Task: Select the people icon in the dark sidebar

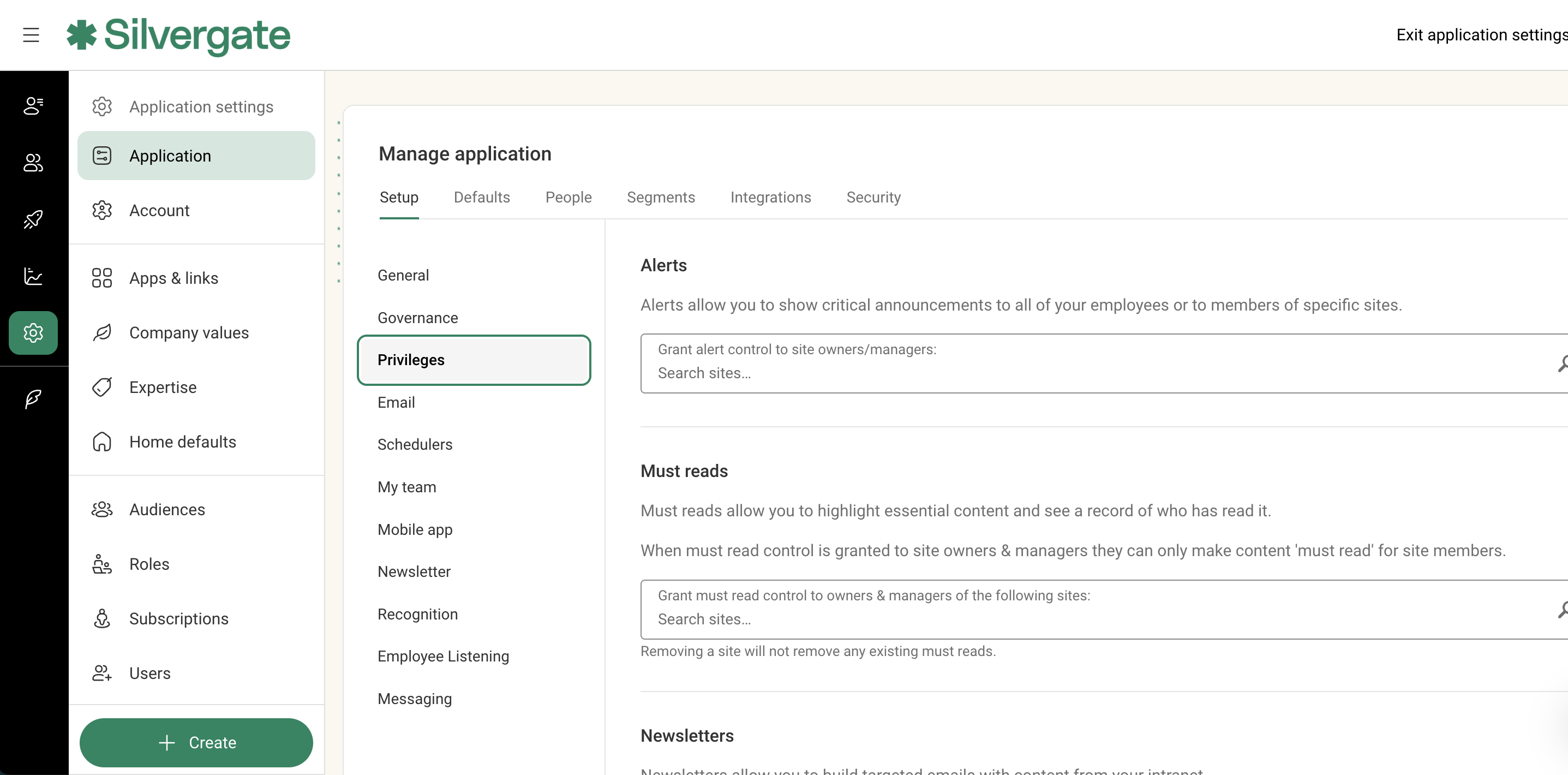Action: (32, 163)
